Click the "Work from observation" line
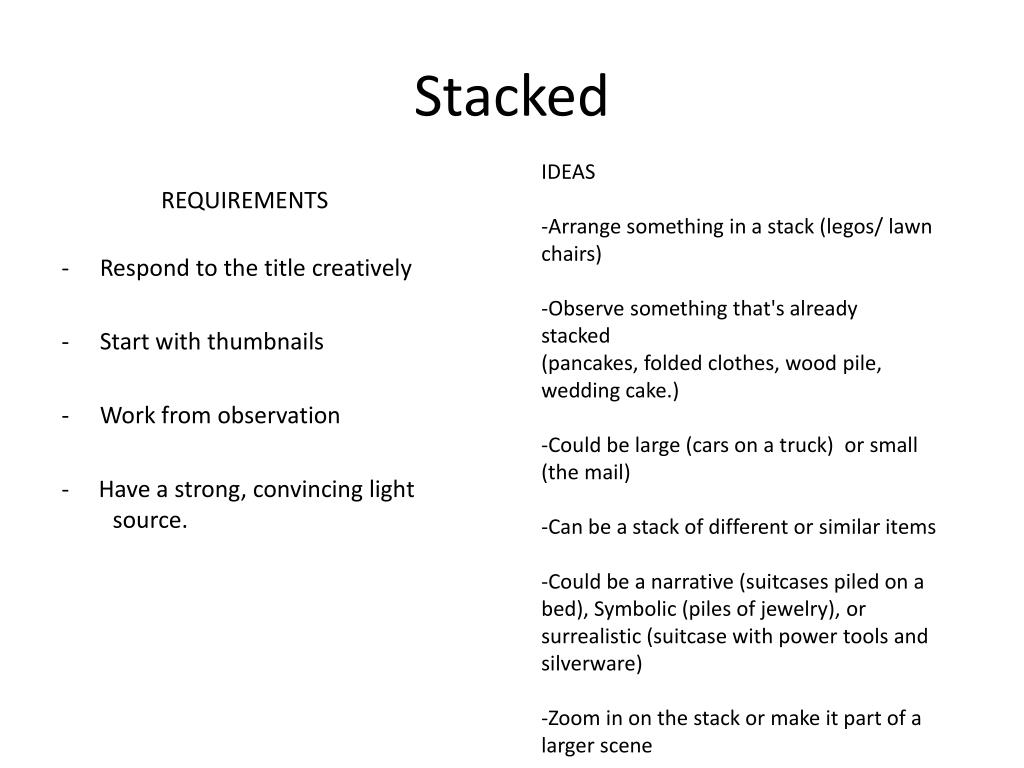The height and width of the screenshot is (768, 1024). coord(220,415)
